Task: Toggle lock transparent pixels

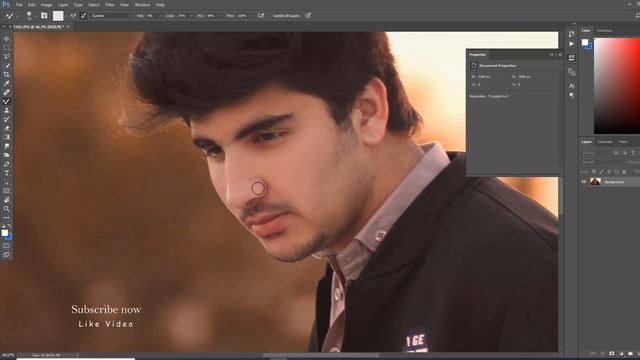Action: [x=594, y=171]
